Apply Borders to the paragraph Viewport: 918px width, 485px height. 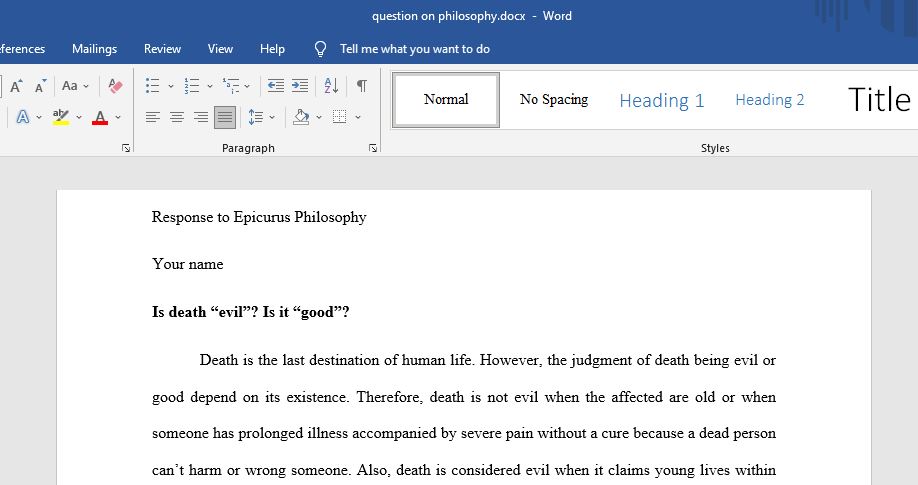click(340, 117)
